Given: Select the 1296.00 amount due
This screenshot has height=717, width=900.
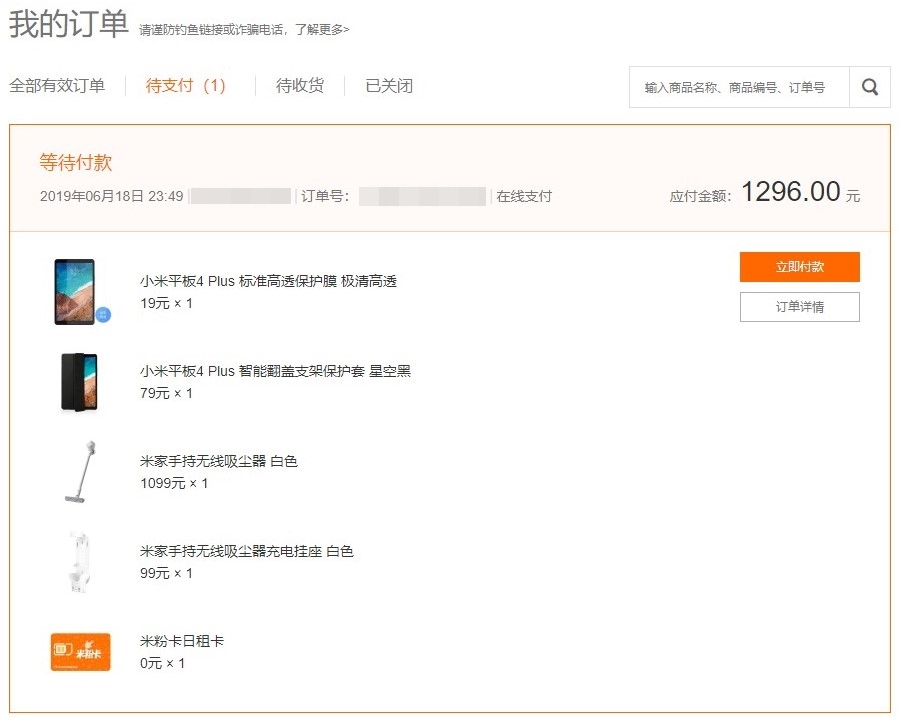Looking at the screenshot, I should [790, 192].
